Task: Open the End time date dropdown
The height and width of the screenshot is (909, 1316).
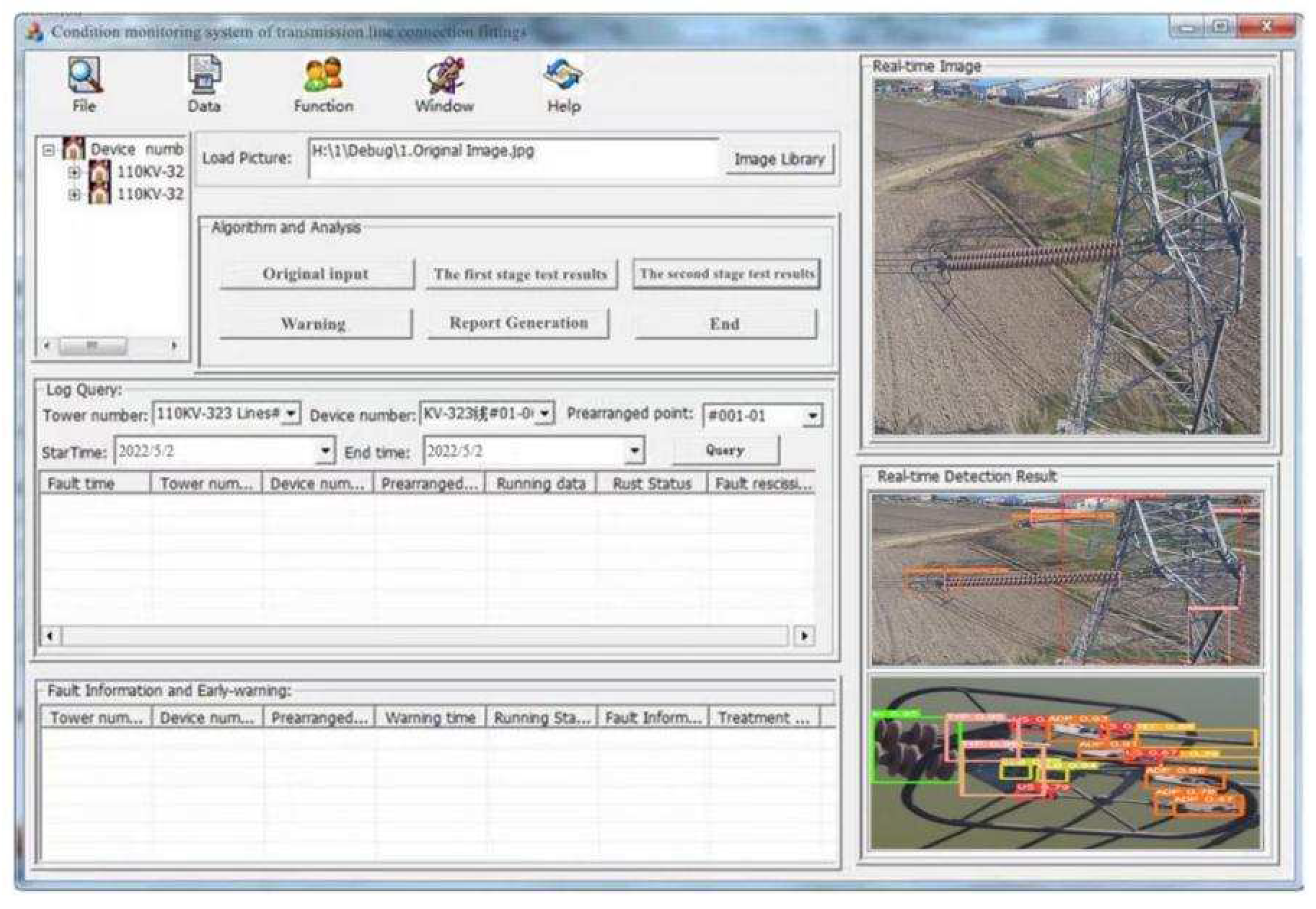Action: pos(634,450)
